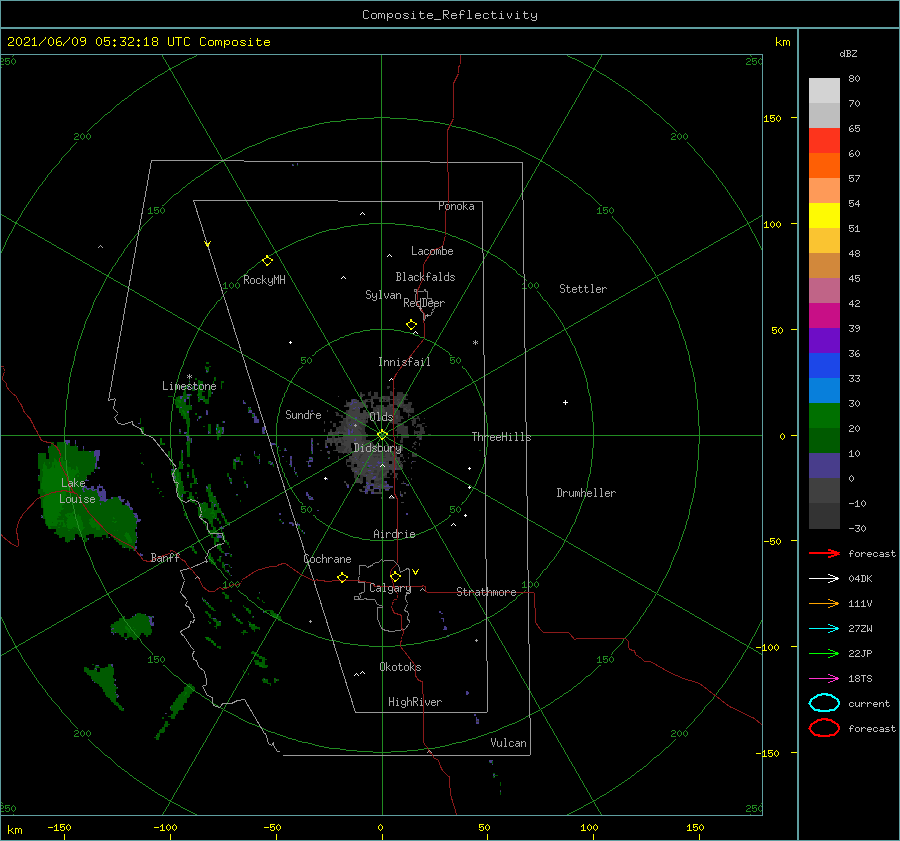This screenshot has width=900, height=841.
Task: Click the Limestone label
Action: pos(189,386)
